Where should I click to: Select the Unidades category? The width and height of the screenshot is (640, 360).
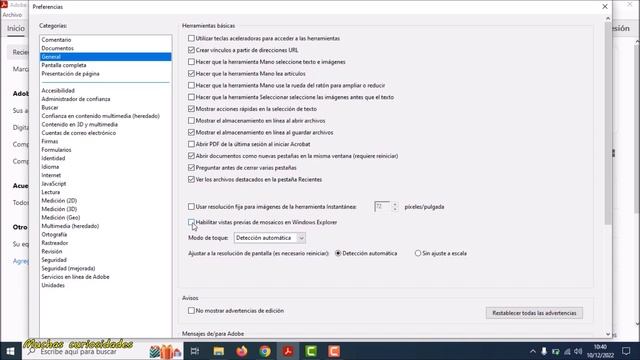(53, 285)
